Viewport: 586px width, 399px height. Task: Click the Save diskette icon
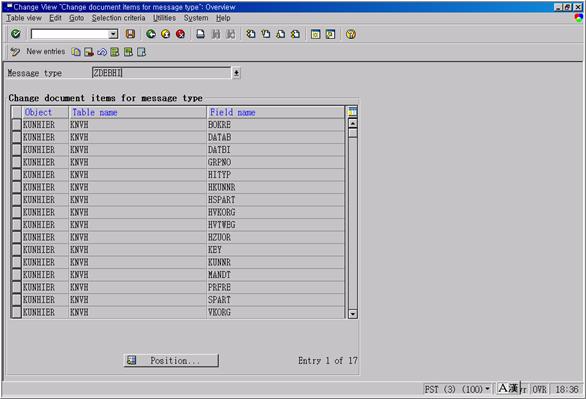tap(130, 34)
